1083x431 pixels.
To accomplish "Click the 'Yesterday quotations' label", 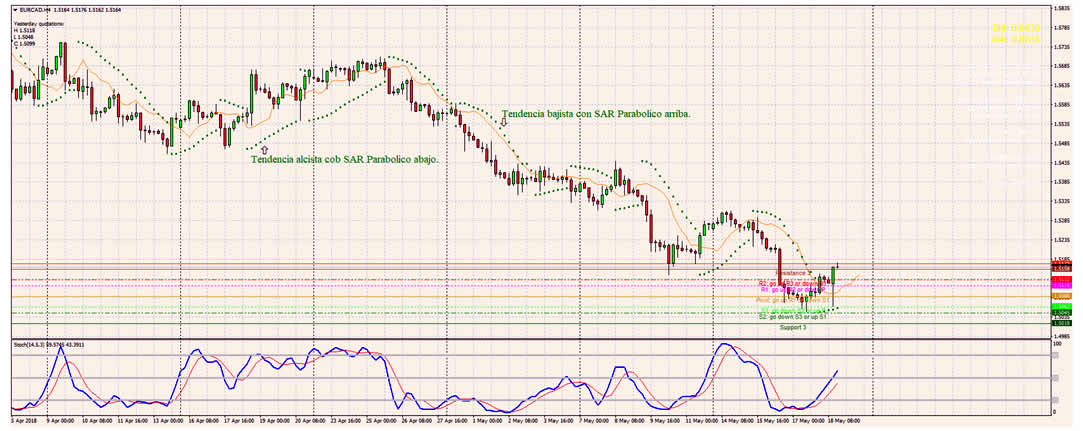I will coord(39,23).
